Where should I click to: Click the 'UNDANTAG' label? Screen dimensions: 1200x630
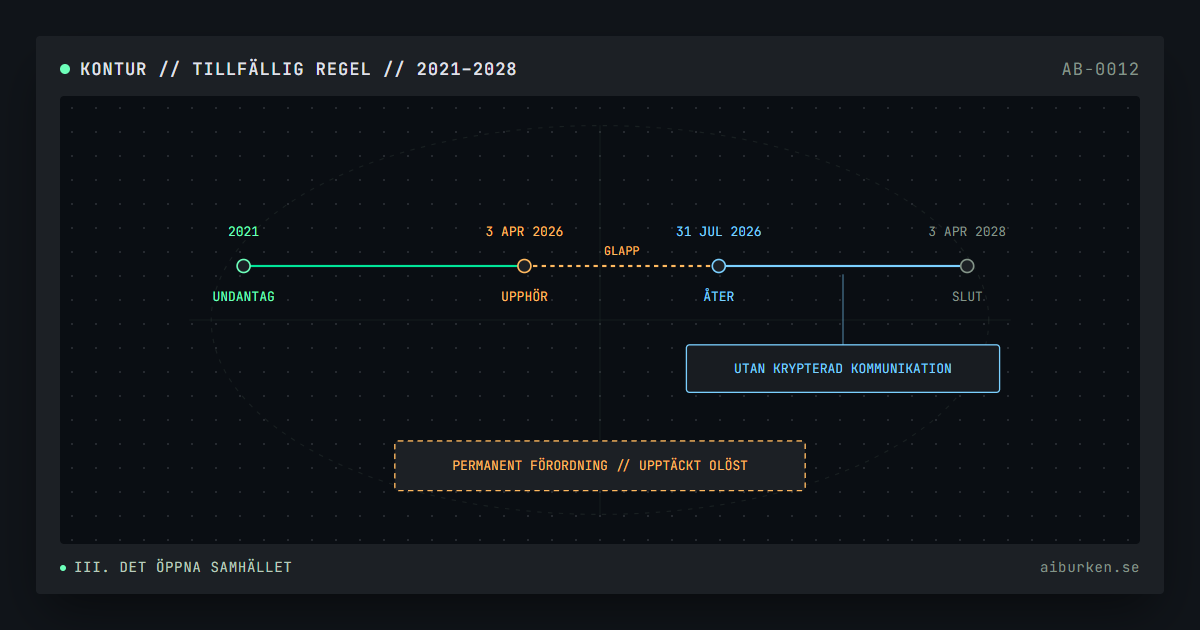pyautogui.click(x=243, y=297)
